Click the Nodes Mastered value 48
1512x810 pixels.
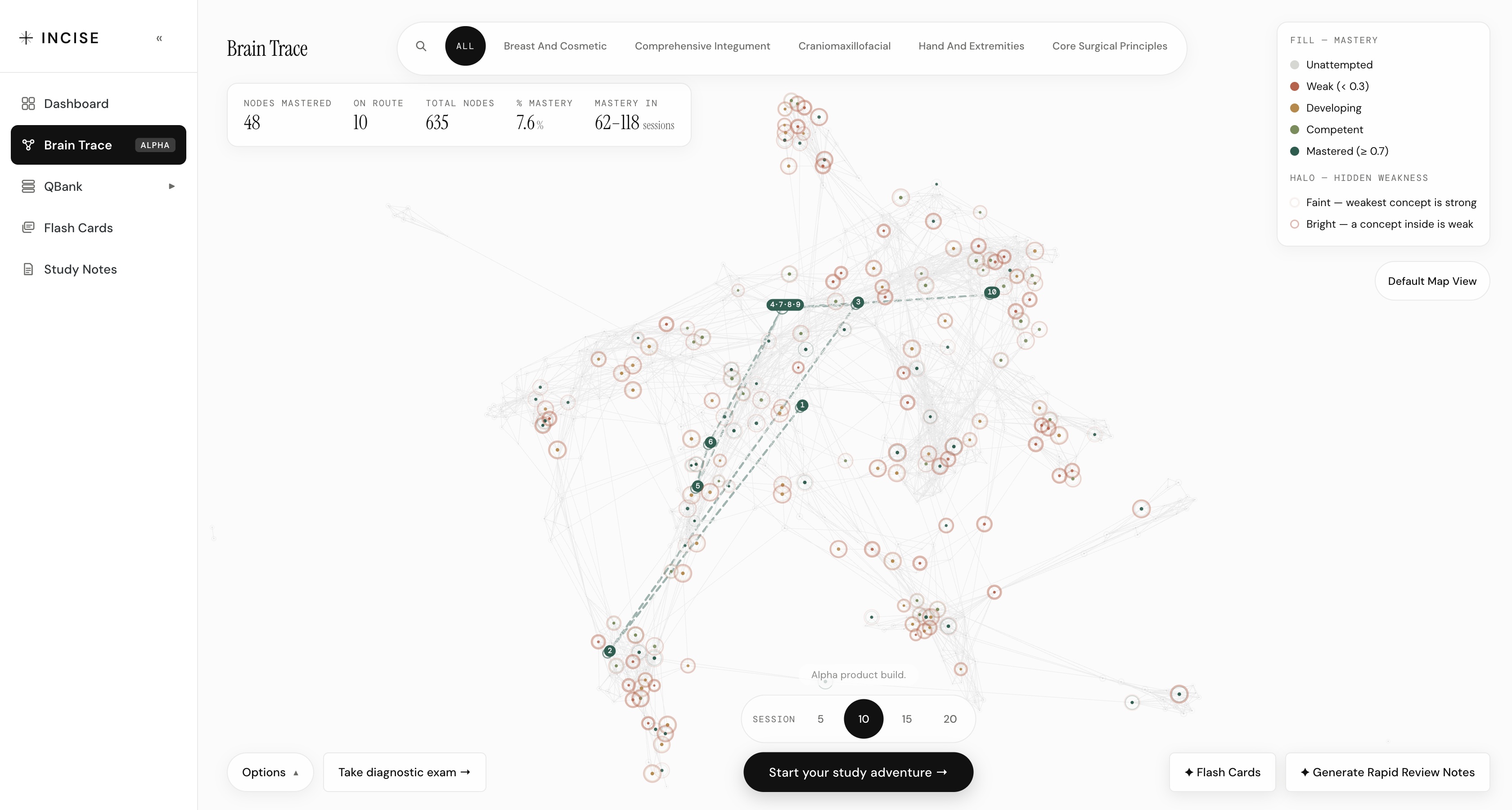[x=252, y=123]
